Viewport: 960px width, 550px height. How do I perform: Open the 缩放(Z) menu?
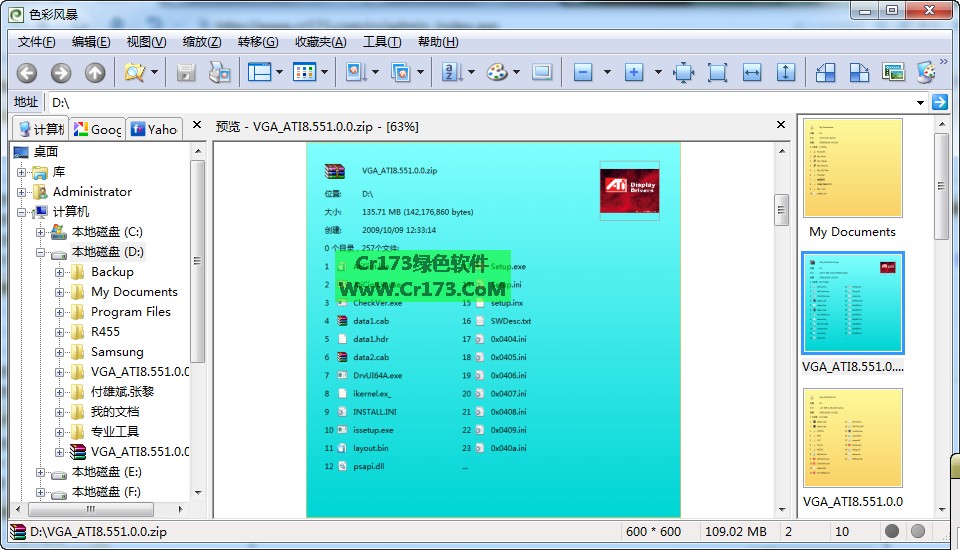[201, 42]
